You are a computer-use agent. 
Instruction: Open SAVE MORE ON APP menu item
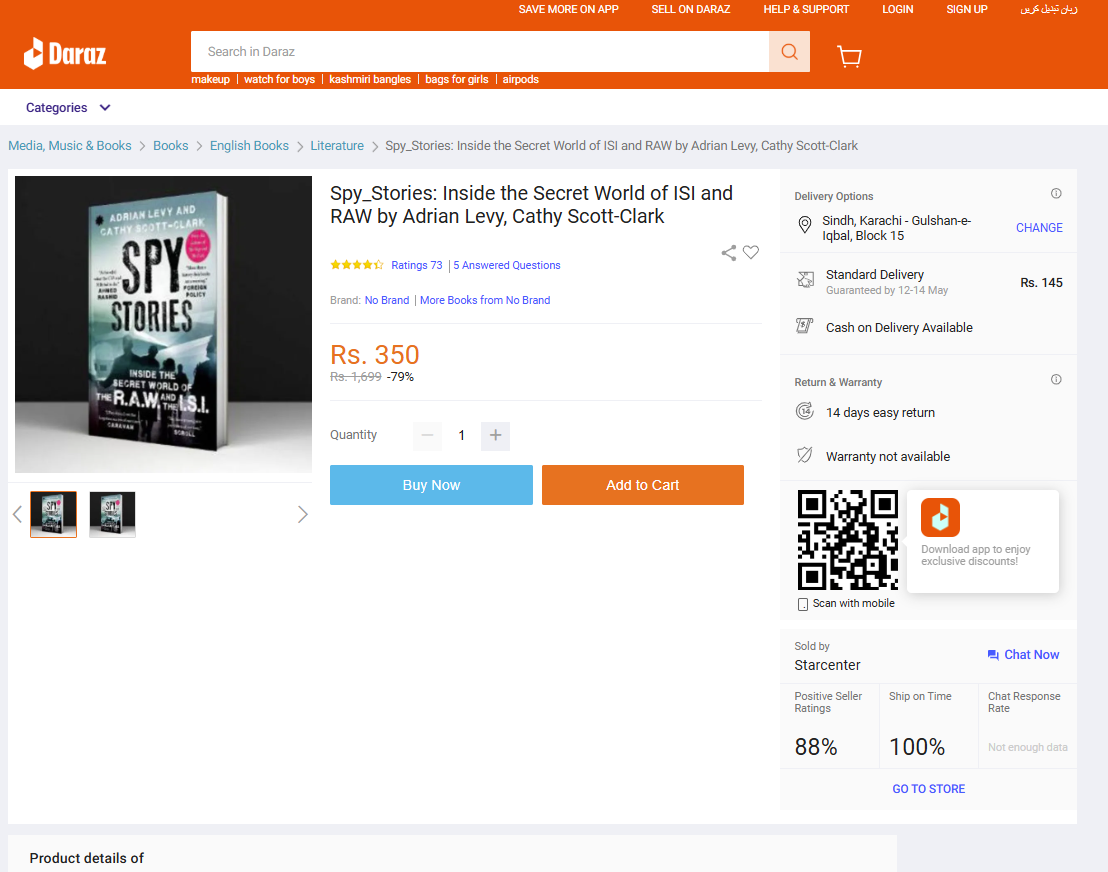coord(568,9)
